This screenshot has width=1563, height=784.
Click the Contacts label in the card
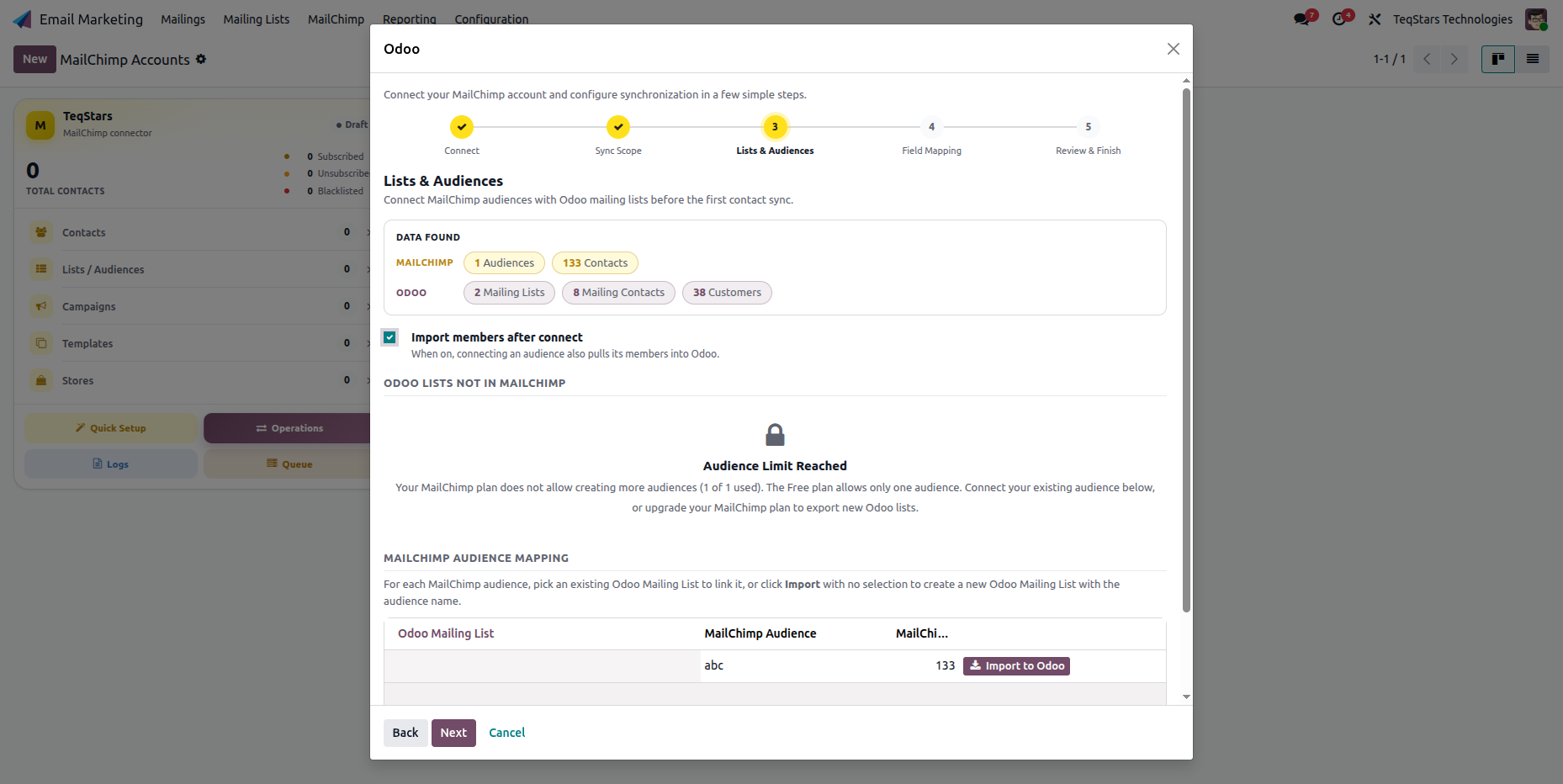[x=84, y=233]
